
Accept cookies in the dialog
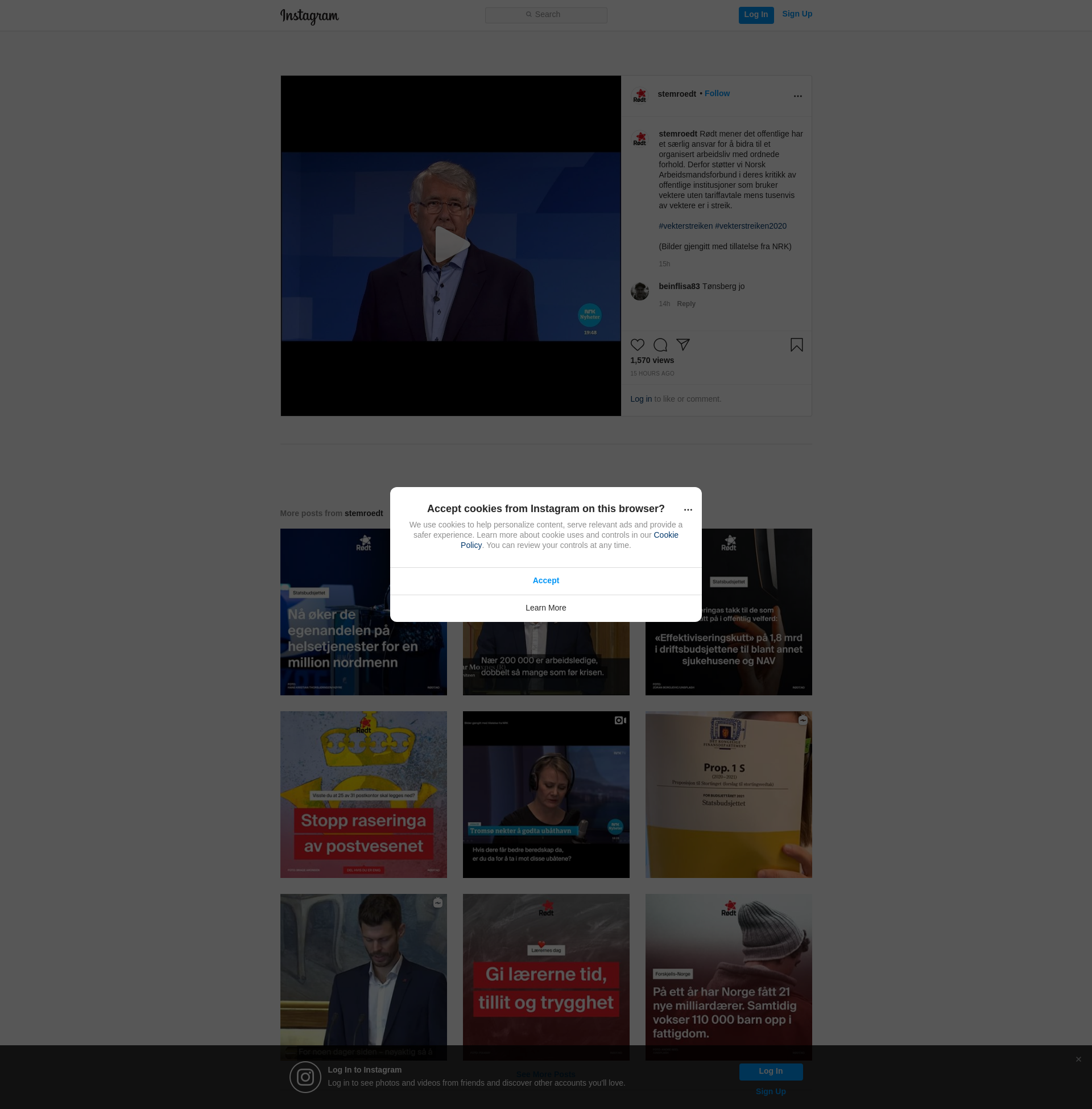[545, 580]
